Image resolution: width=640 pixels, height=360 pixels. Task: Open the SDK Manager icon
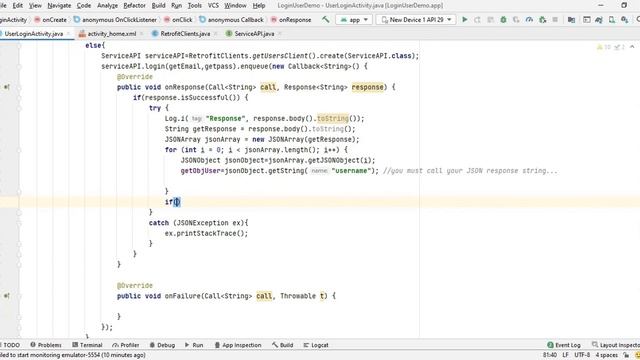point(624,19)
